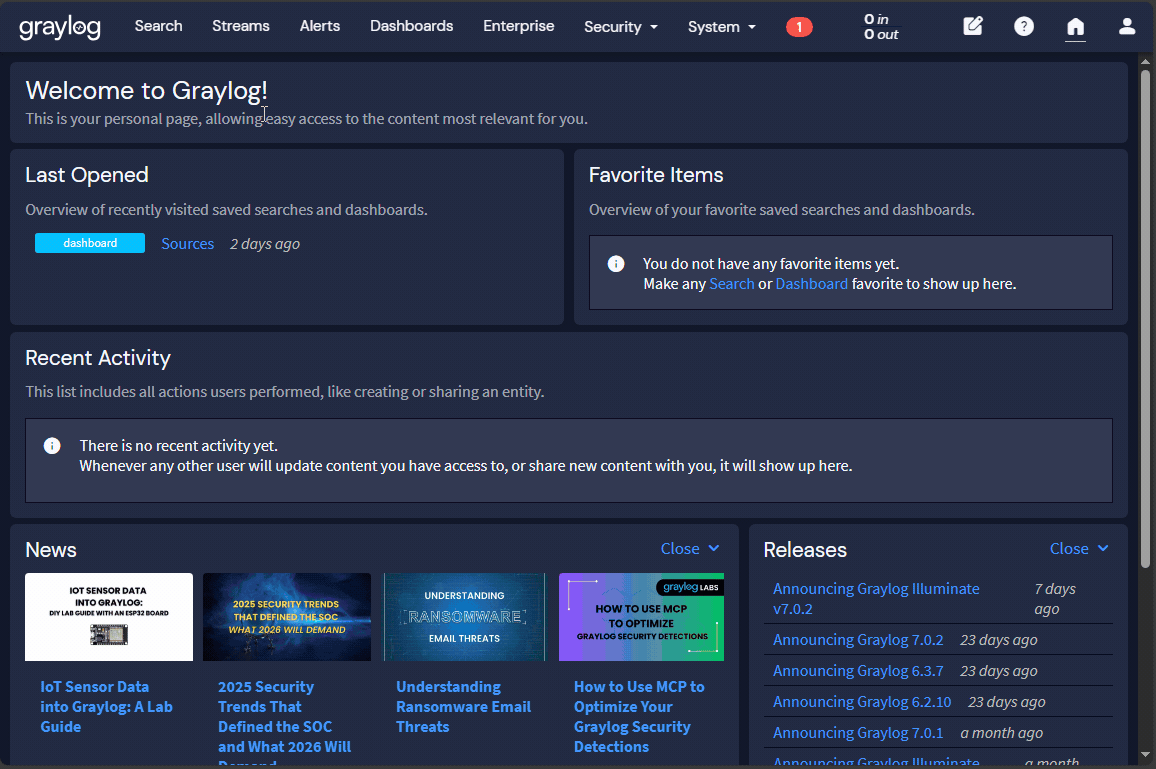This screenshot has height=769, width=1156.
Task: Open the Sources dashboard link
Action: coord(188,244)
